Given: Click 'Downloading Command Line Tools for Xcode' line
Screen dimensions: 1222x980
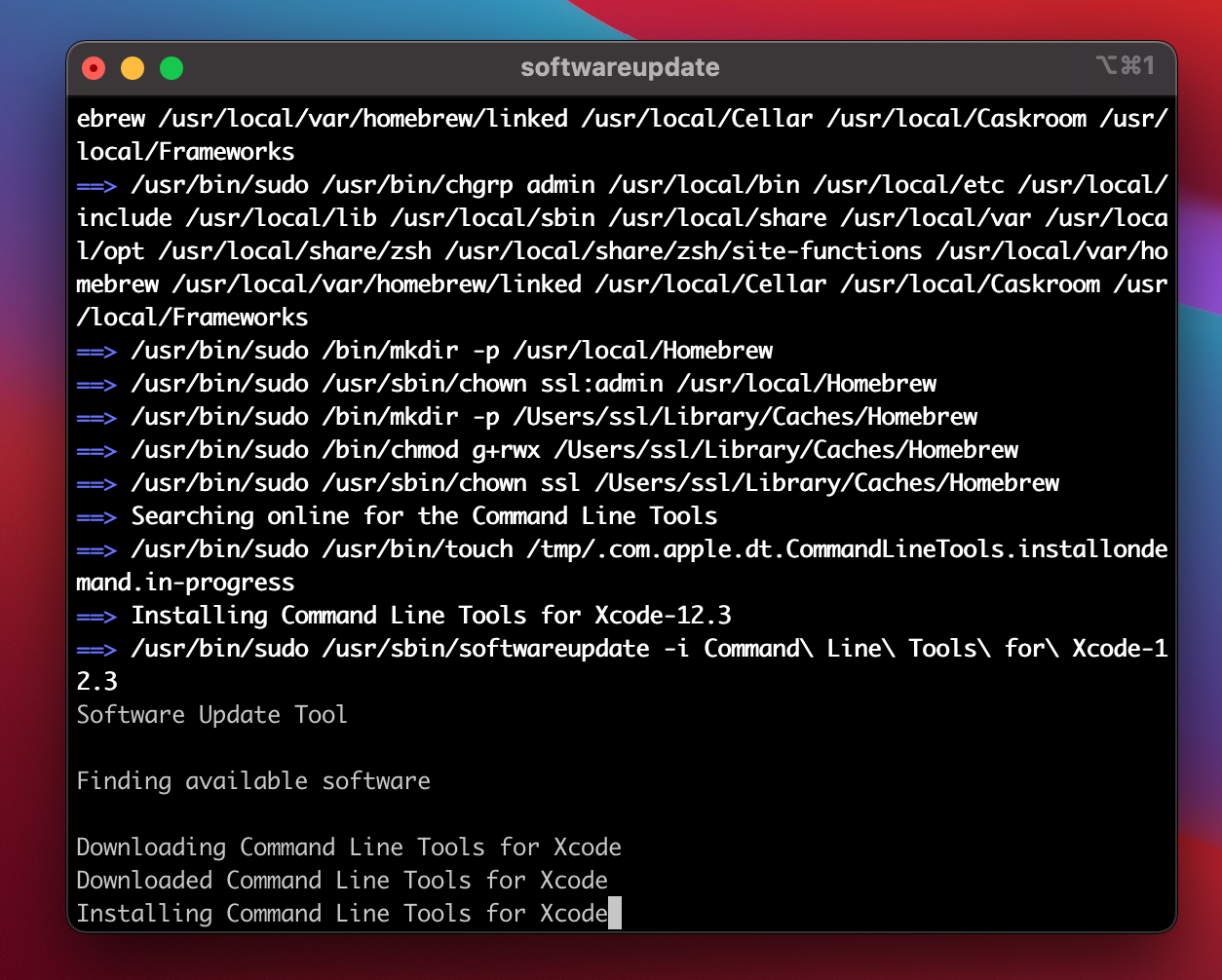Looking at the screenshot, I should point(349,848).
